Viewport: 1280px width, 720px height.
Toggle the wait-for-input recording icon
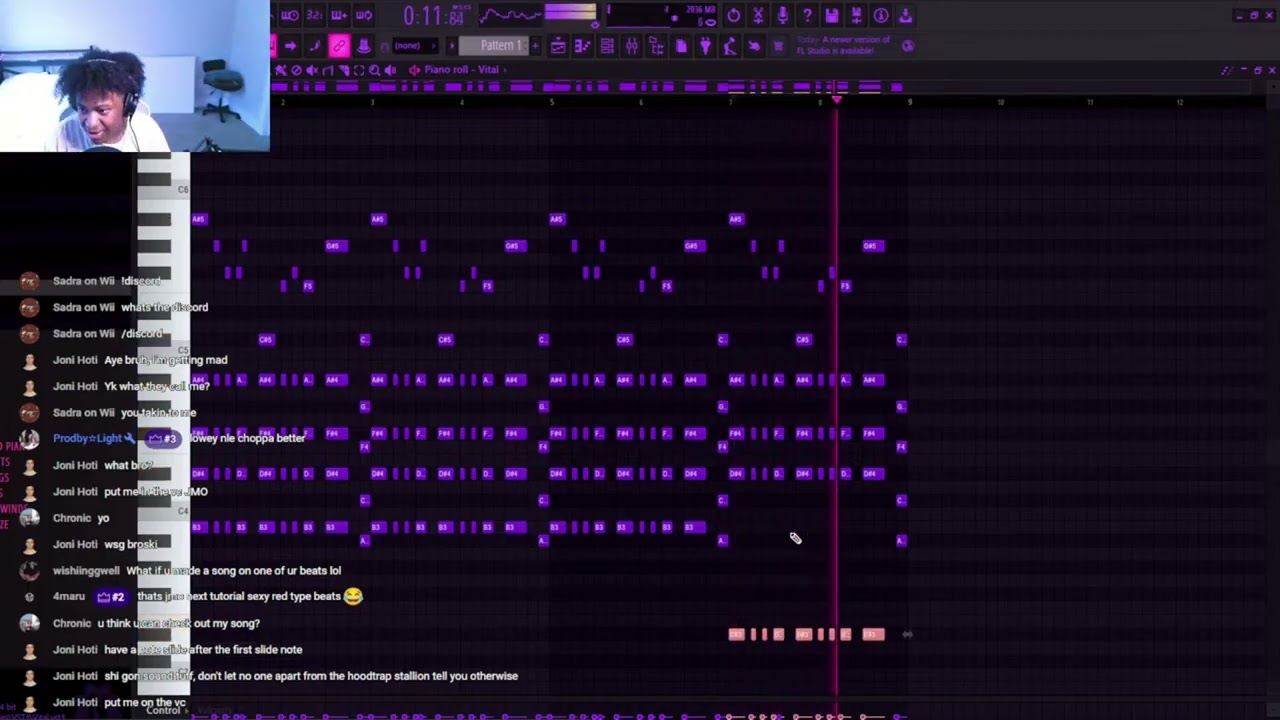(x=290, y=15)
